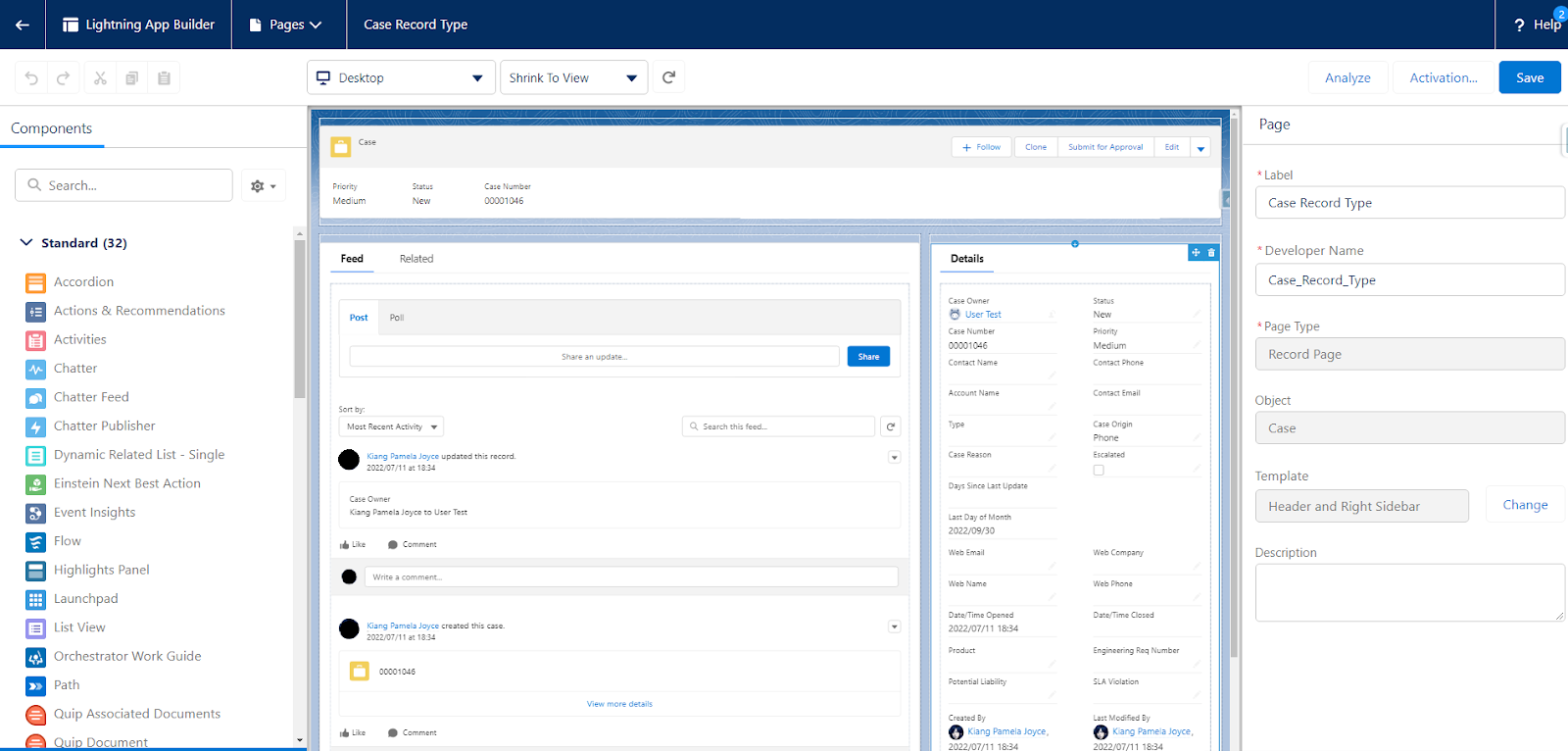Click the Change template button
1568x751 pixels.
1525,505
